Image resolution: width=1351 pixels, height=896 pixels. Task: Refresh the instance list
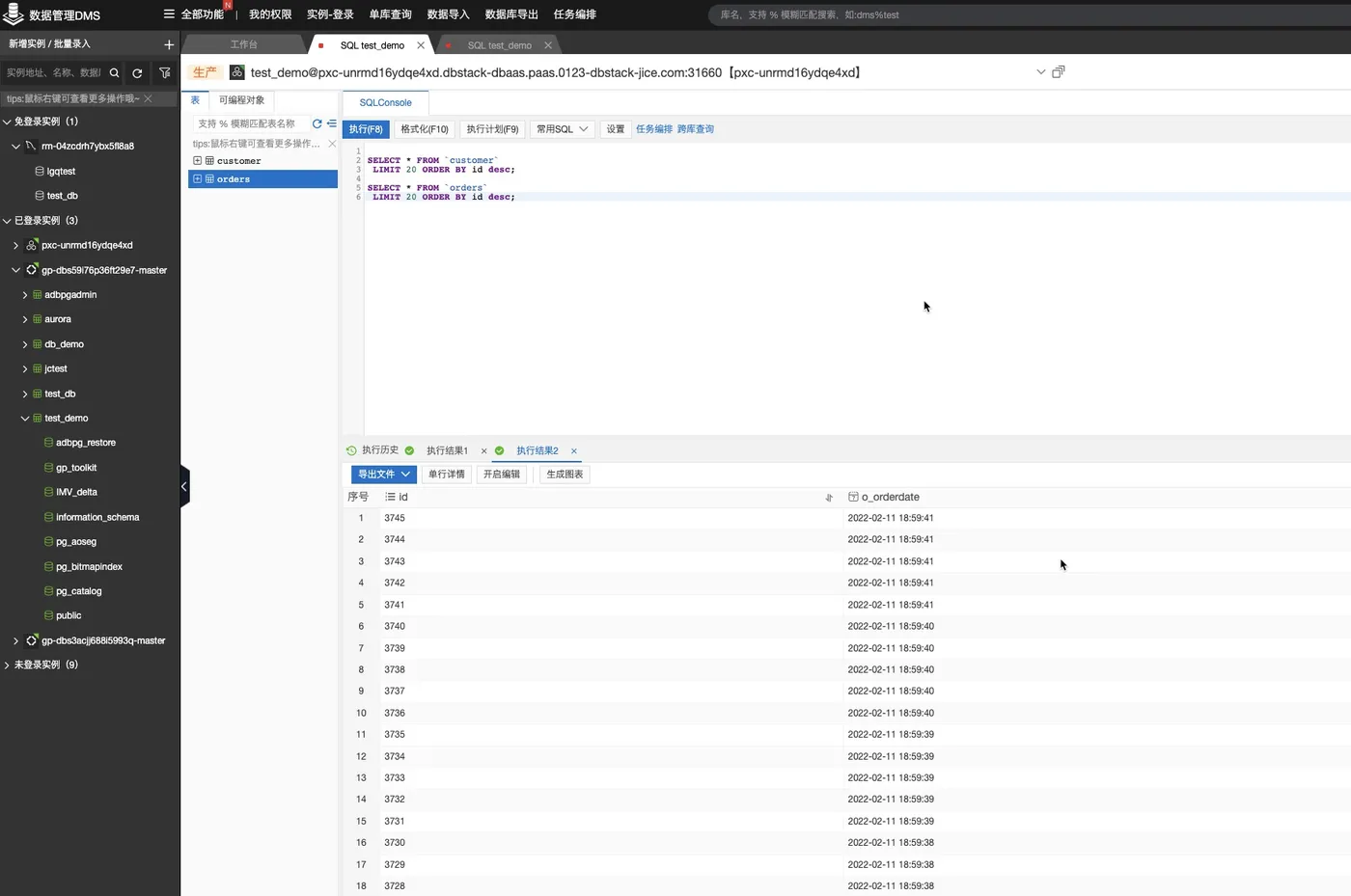point(137,72)
